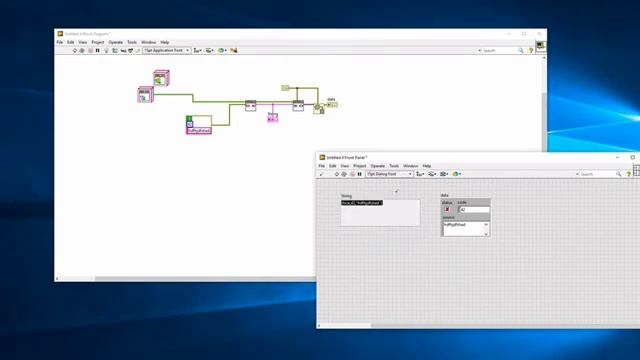
Task: Open Window menu in Block Diagram window
Action: click(149, 42)
